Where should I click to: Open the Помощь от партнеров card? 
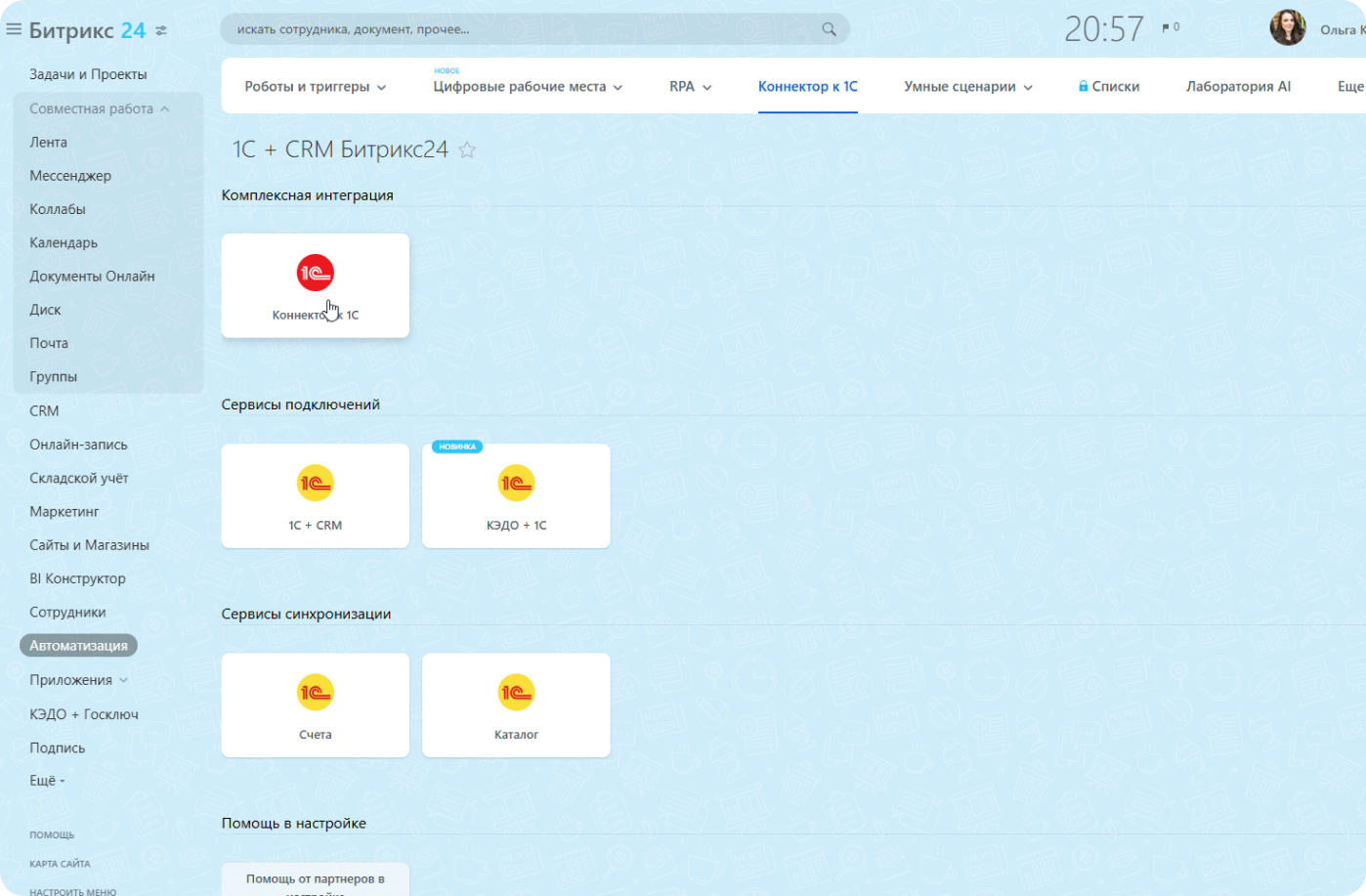(316, 879)
